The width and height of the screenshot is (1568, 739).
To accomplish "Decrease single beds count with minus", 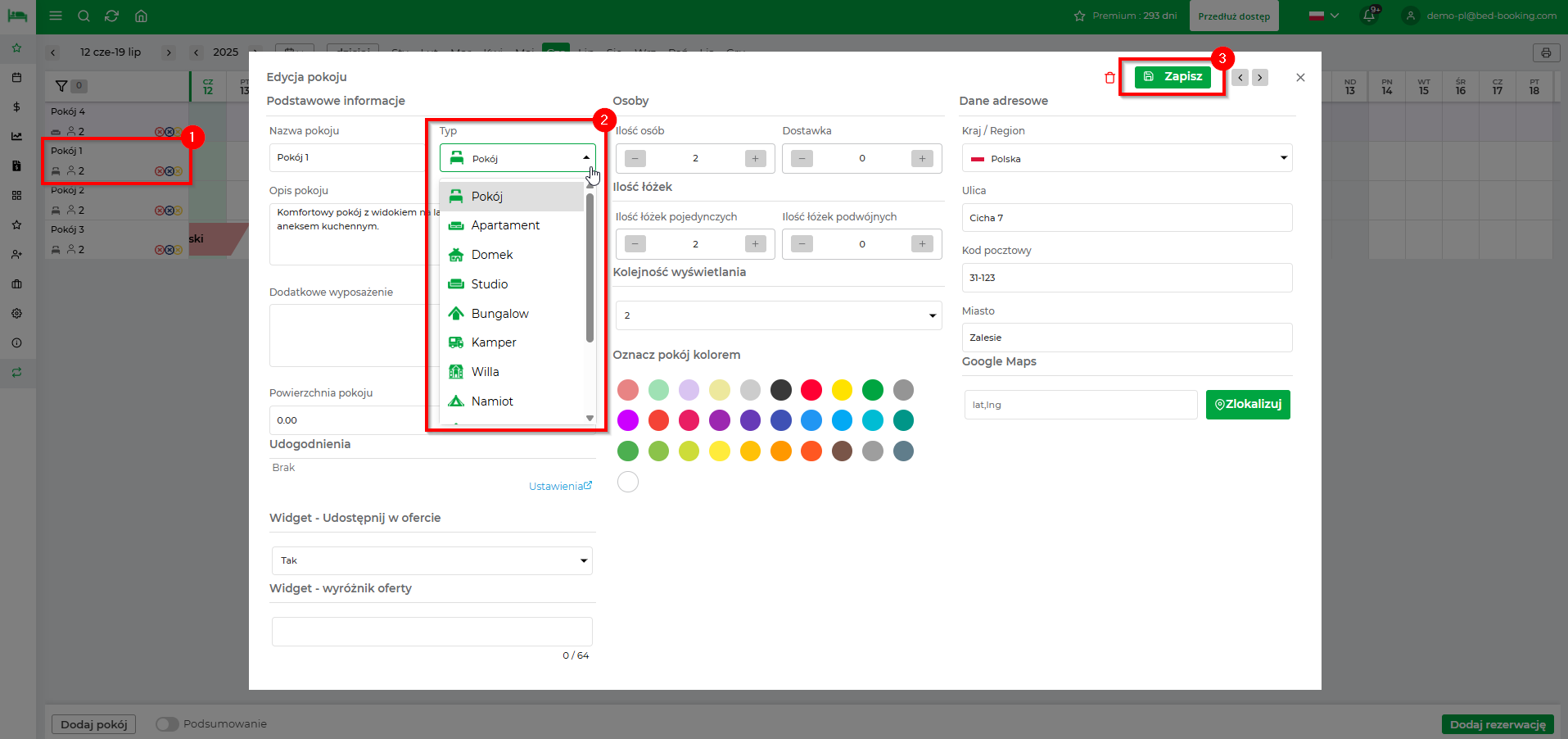I will point(635,244).
